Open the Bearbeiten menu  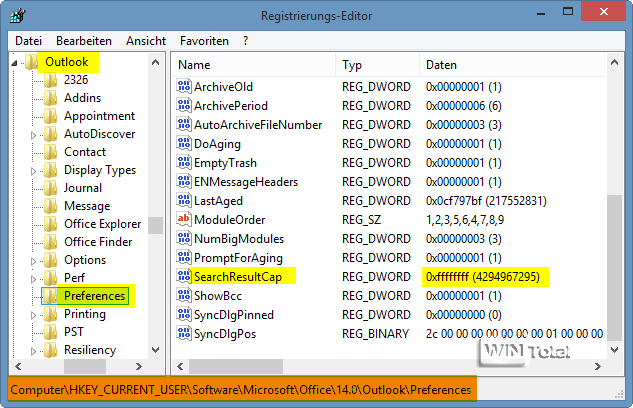[x=84, y=41]
